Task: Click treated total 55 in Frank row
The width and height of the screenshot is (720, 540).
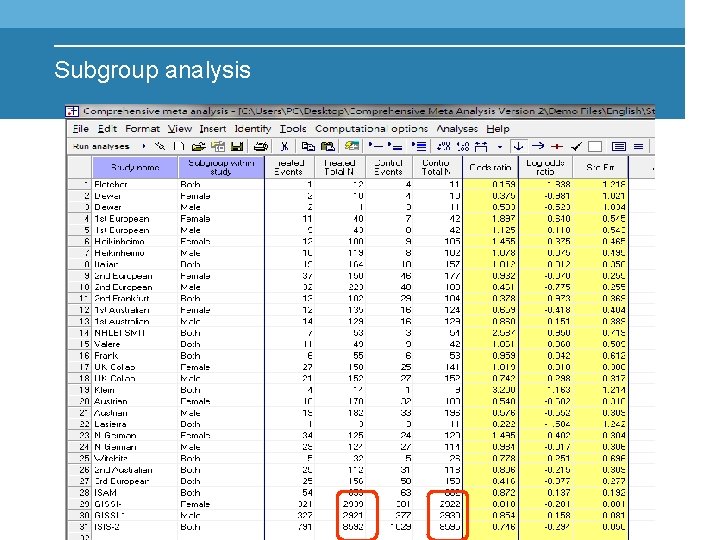Action: tap(340, 355)
